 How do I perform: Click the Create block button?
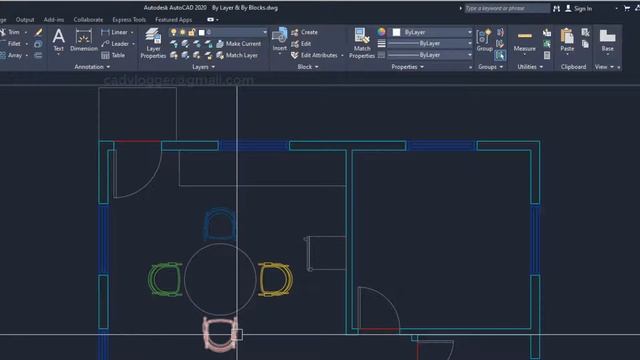304,32
